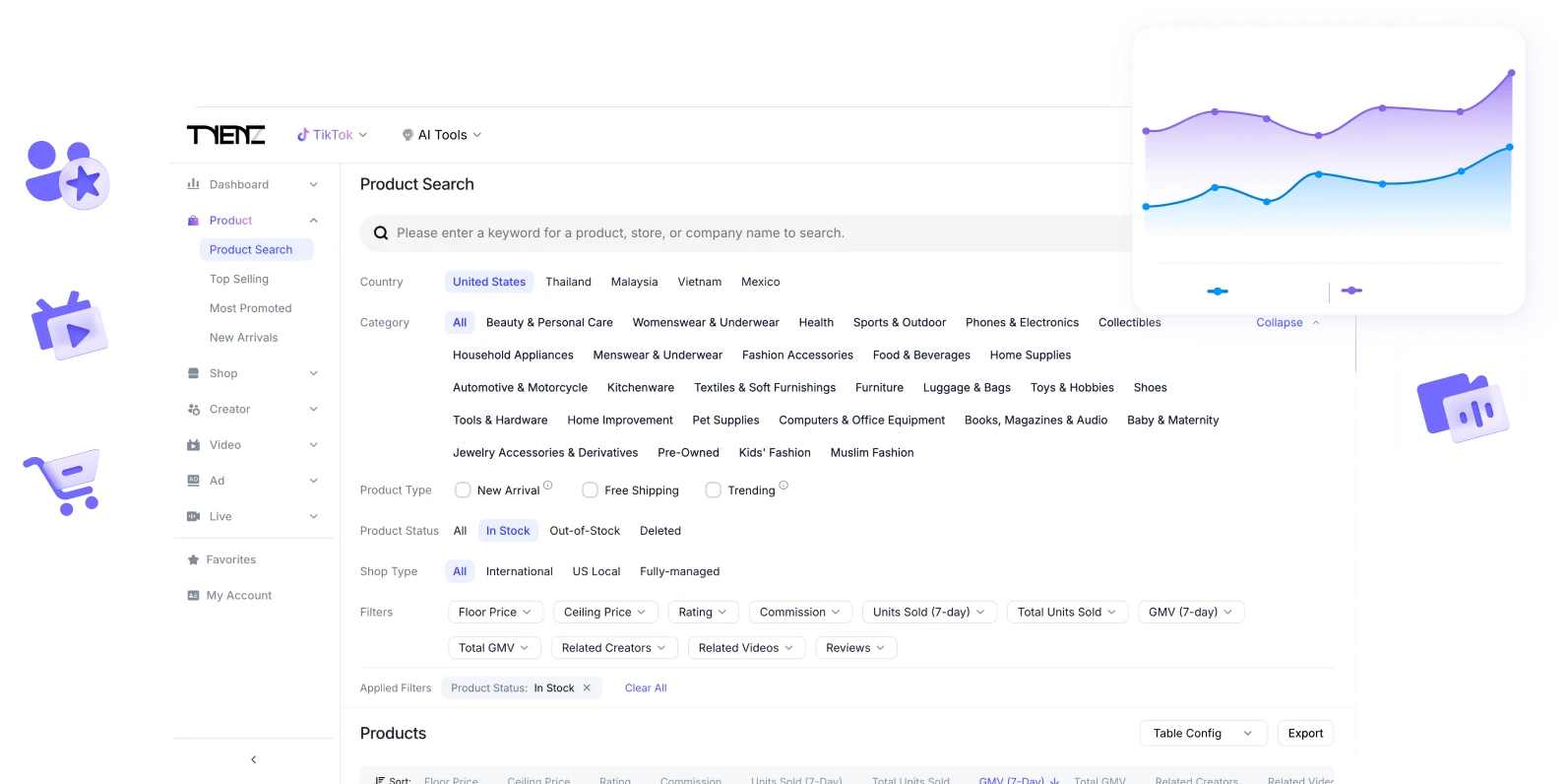Open the New Arrivals menu item
The image size is (1568, 784).
pos(244,338)
